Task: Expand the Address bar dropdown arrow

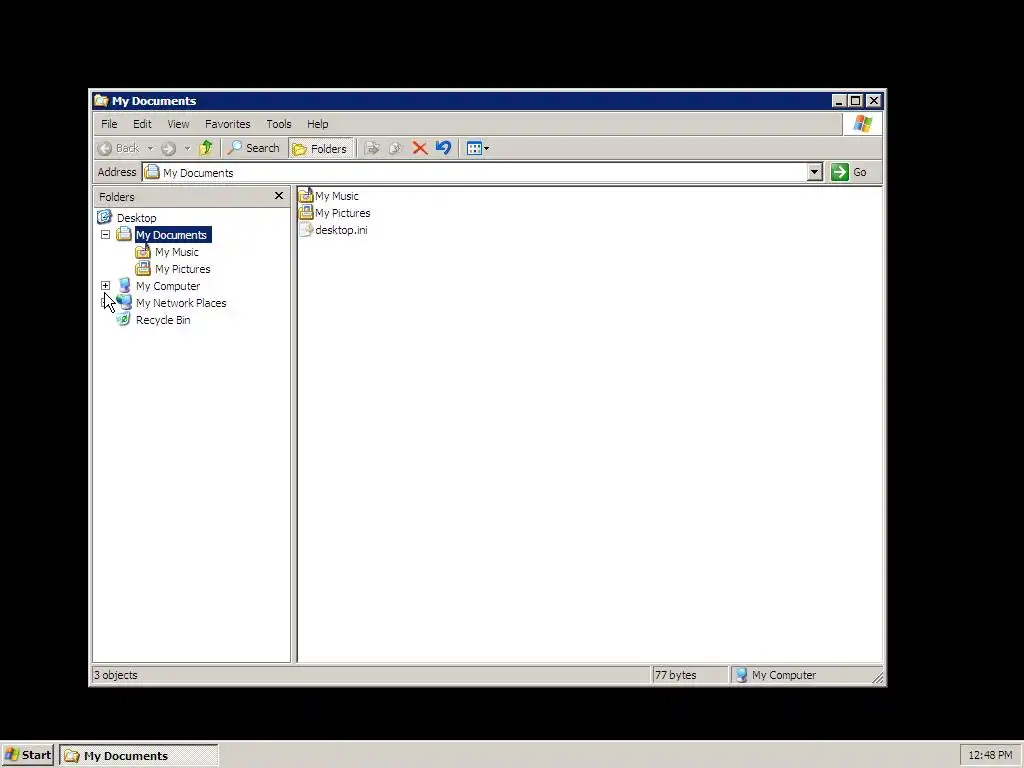Action: [814, 172]
